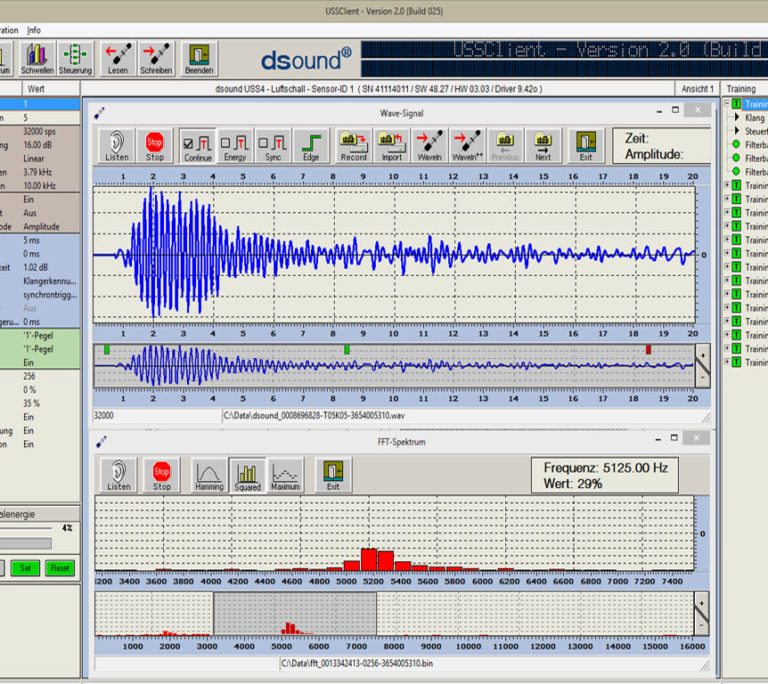The height and width of the screenshot is (684, 768).
Task: Click the Schreiben write-to-sensor icon
Action: click(156, 59)
